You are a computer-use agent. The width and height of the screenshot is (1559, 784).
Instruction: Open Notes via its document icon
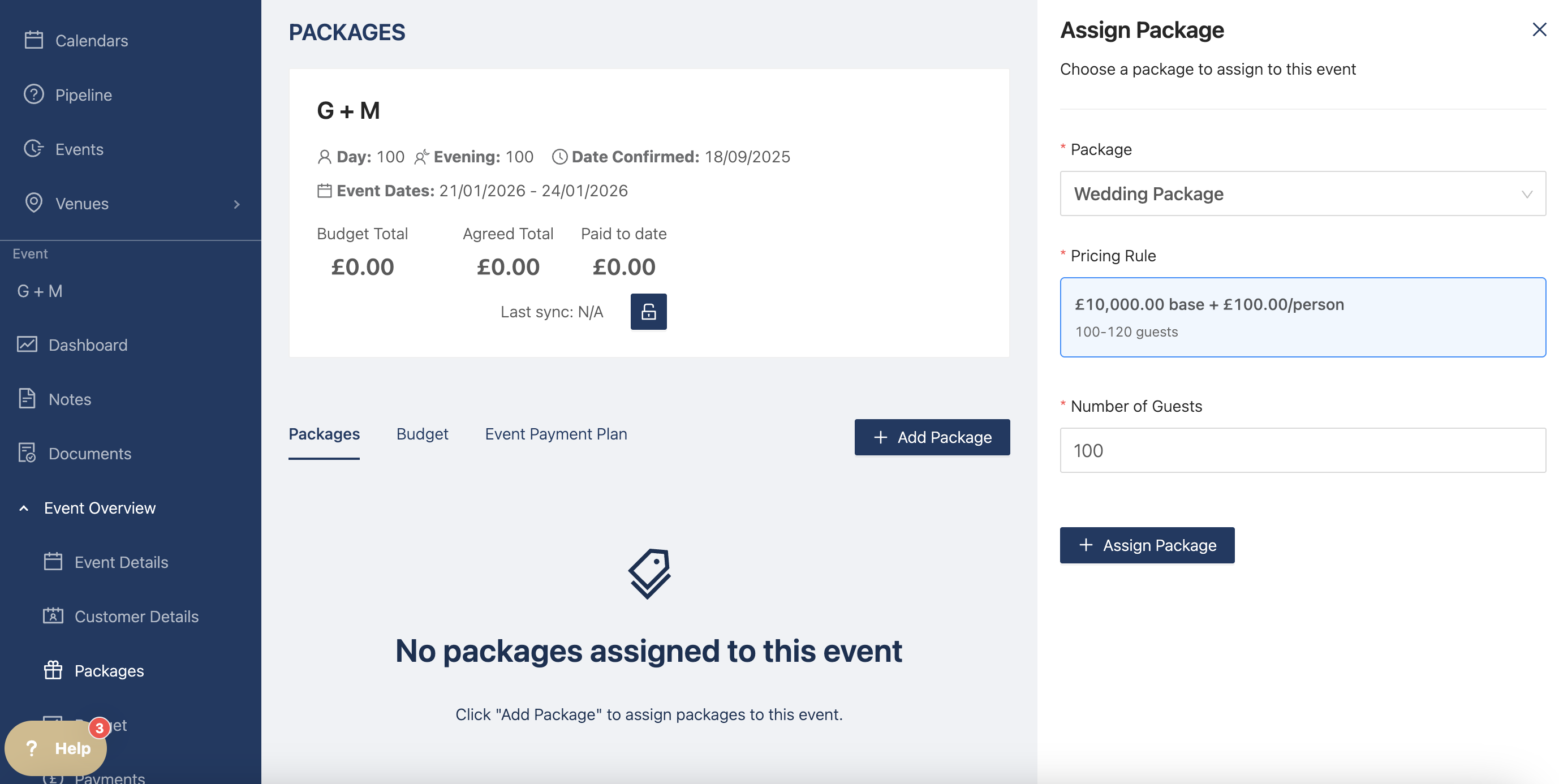click(27, 399)
